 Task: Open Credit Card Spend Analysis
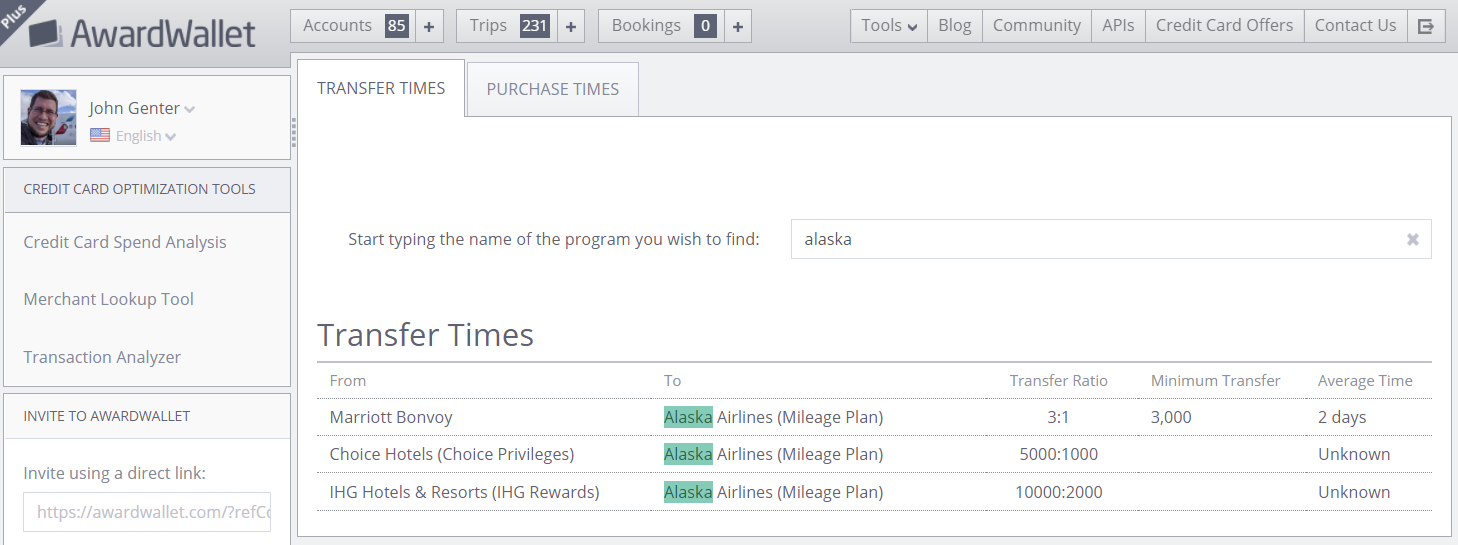pos(125,242)
